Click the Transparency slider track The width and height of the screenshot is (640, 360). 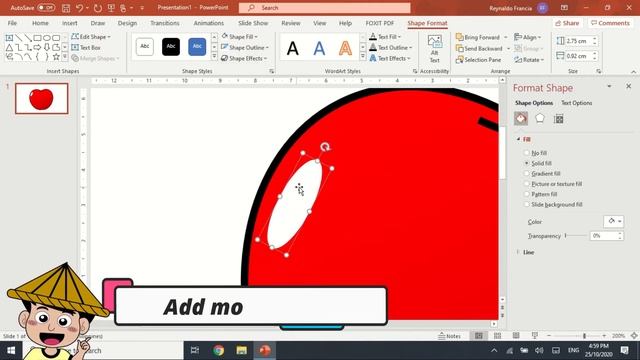(576, 236)
